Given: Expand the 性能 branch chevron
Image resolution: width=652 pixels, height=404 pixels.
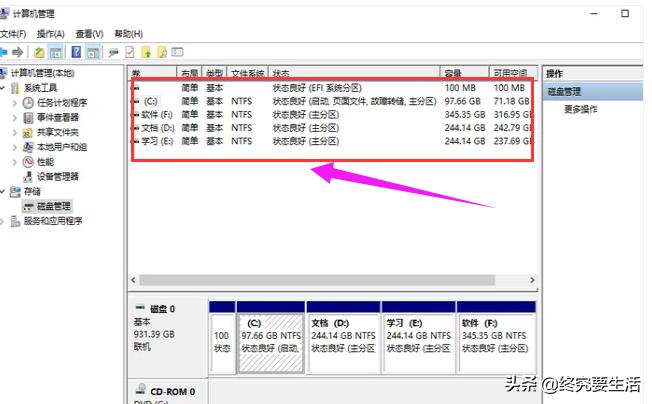Looking at the screenshot, I should (15, 162).
